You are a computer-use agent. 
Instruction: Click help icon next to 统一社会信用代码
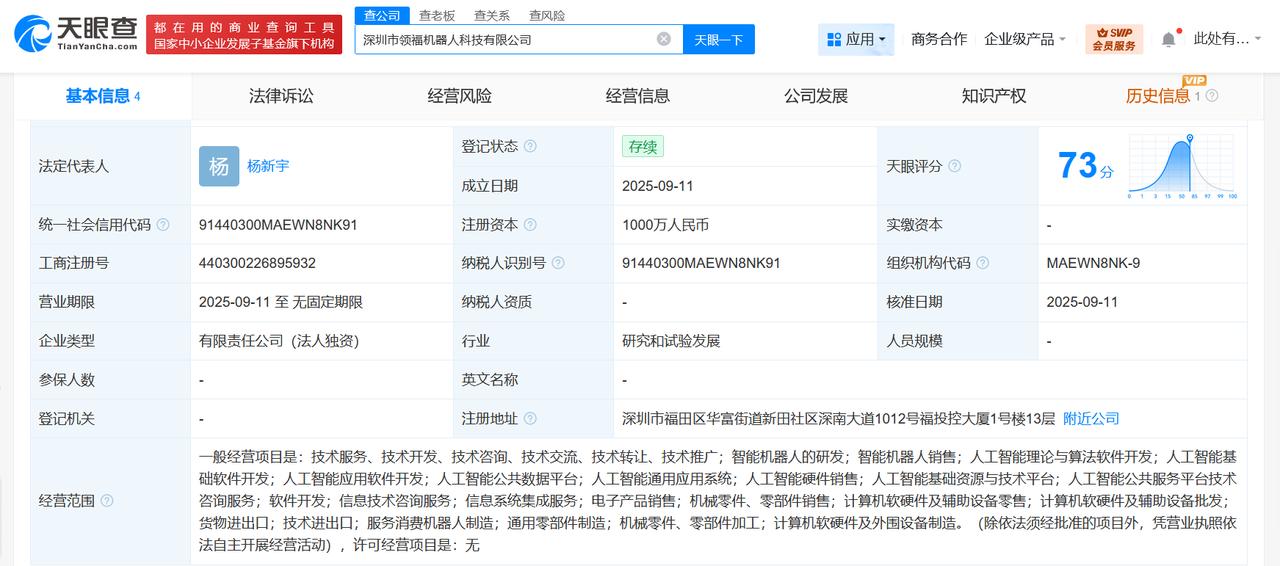[163, 225]
